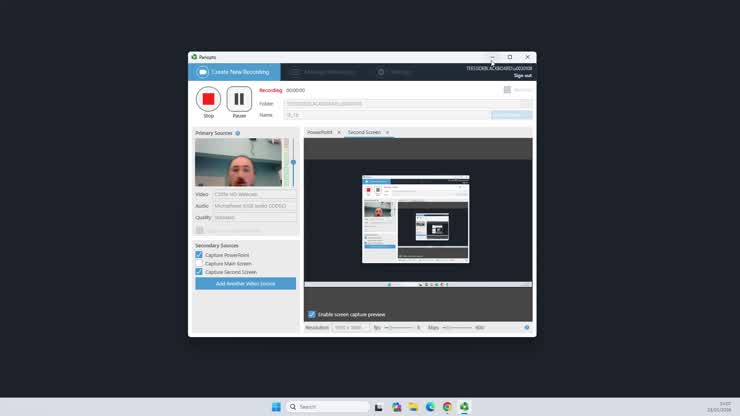Open the Settings tab
Image resolution: width=740 pixels, height=416 pixels.
click(395, 72)
